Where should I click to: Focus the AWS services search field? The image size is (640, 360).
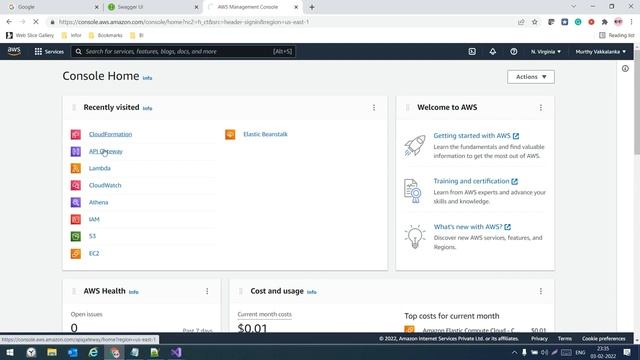(183, 51)
